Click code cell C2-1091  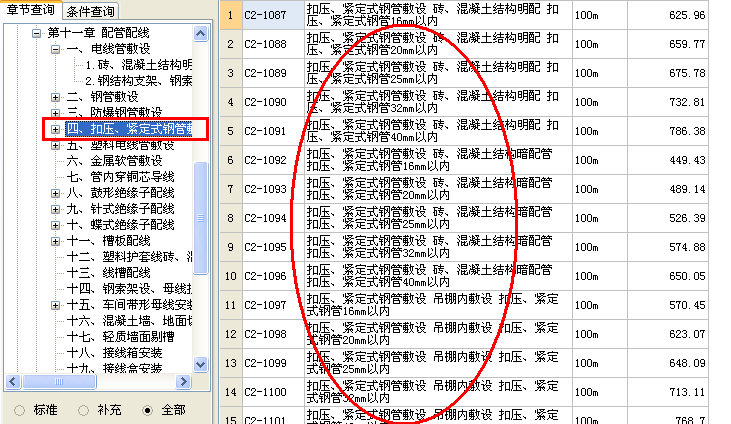coord(273,131)
